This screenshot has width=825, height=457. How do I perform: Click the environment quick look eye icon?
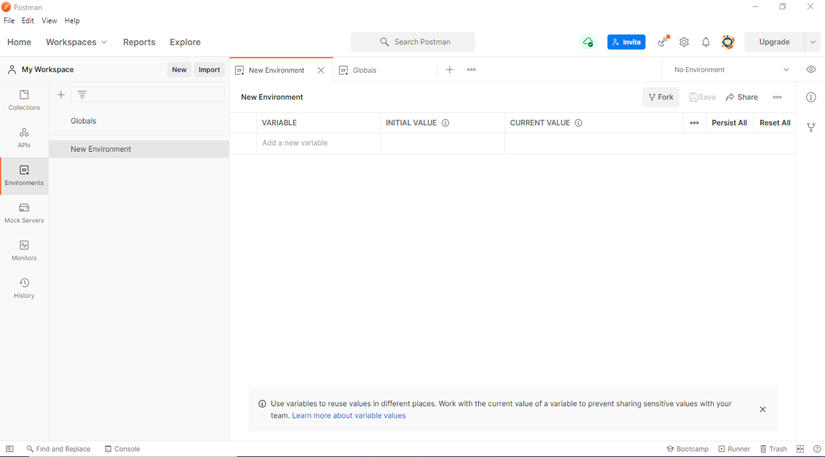click(x=811, y=69)
